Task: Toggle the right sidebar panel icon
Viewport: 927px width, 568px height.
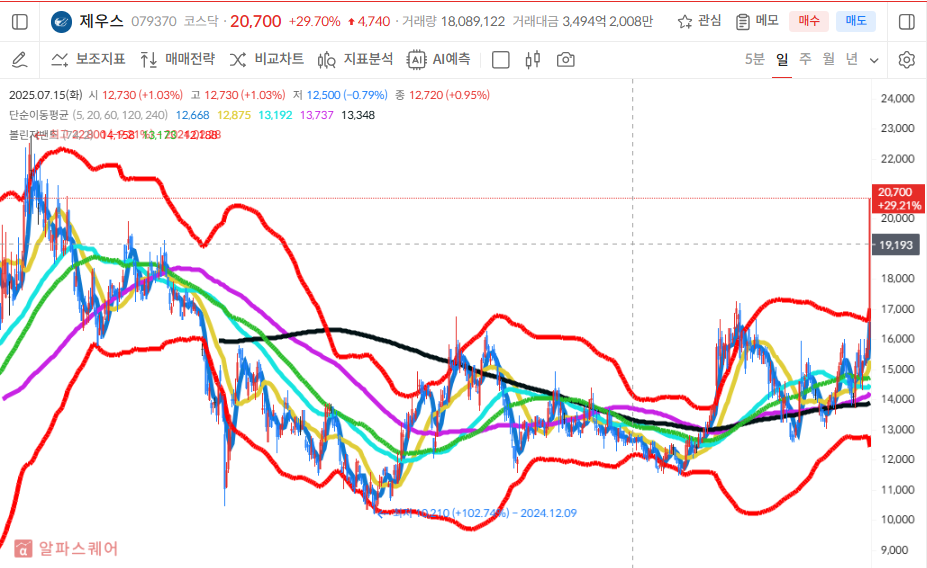Action: [906, 21]
